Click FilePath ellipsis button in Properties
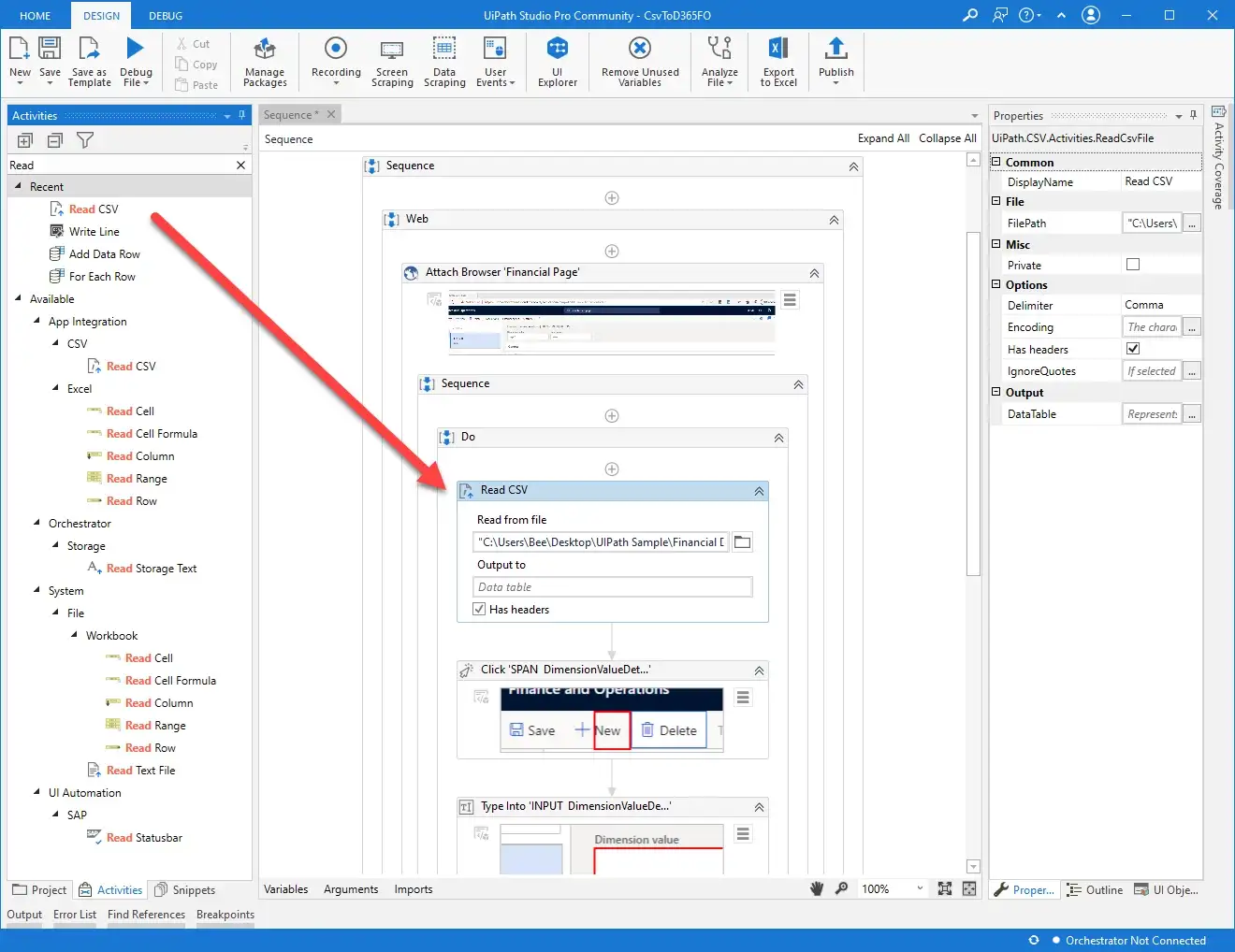The image size is (1235, 952). click(1192, 223)
